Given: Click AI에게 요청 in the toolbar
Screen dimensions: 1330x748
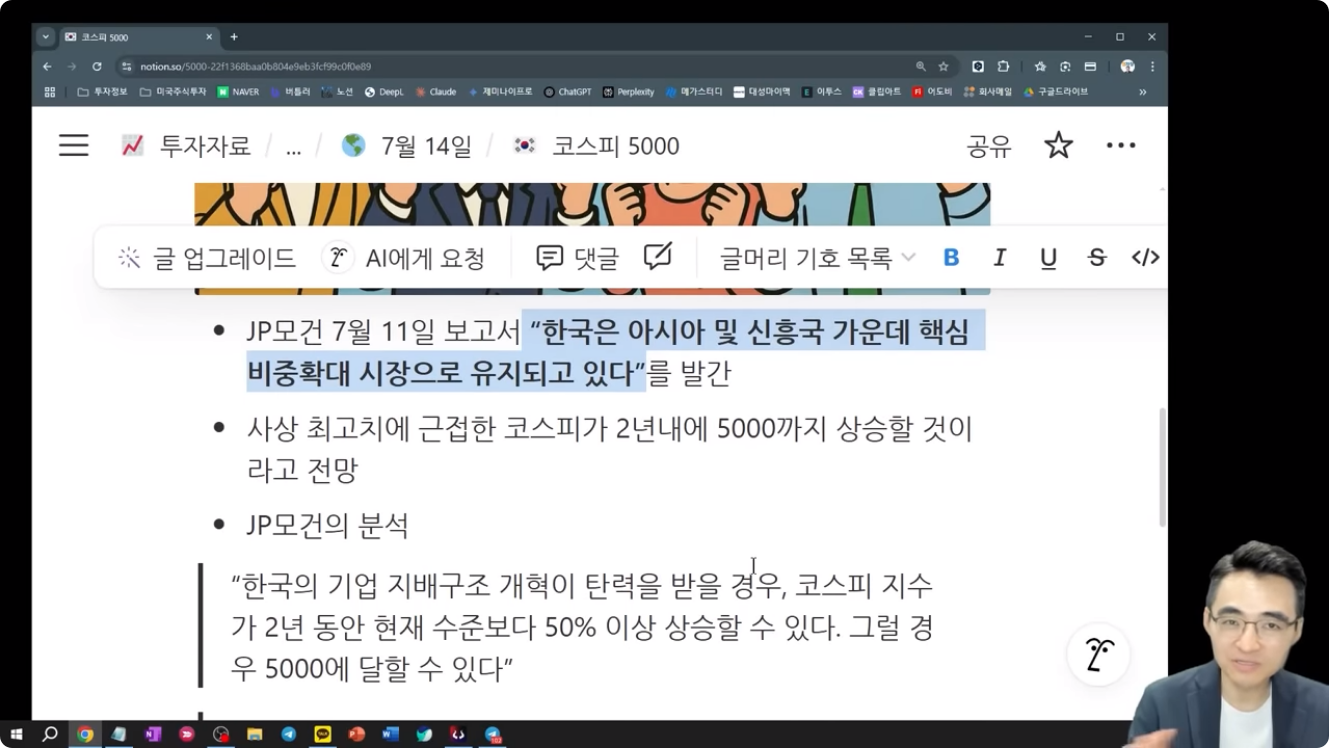Looking at the screenshot, I should [405, 258].
